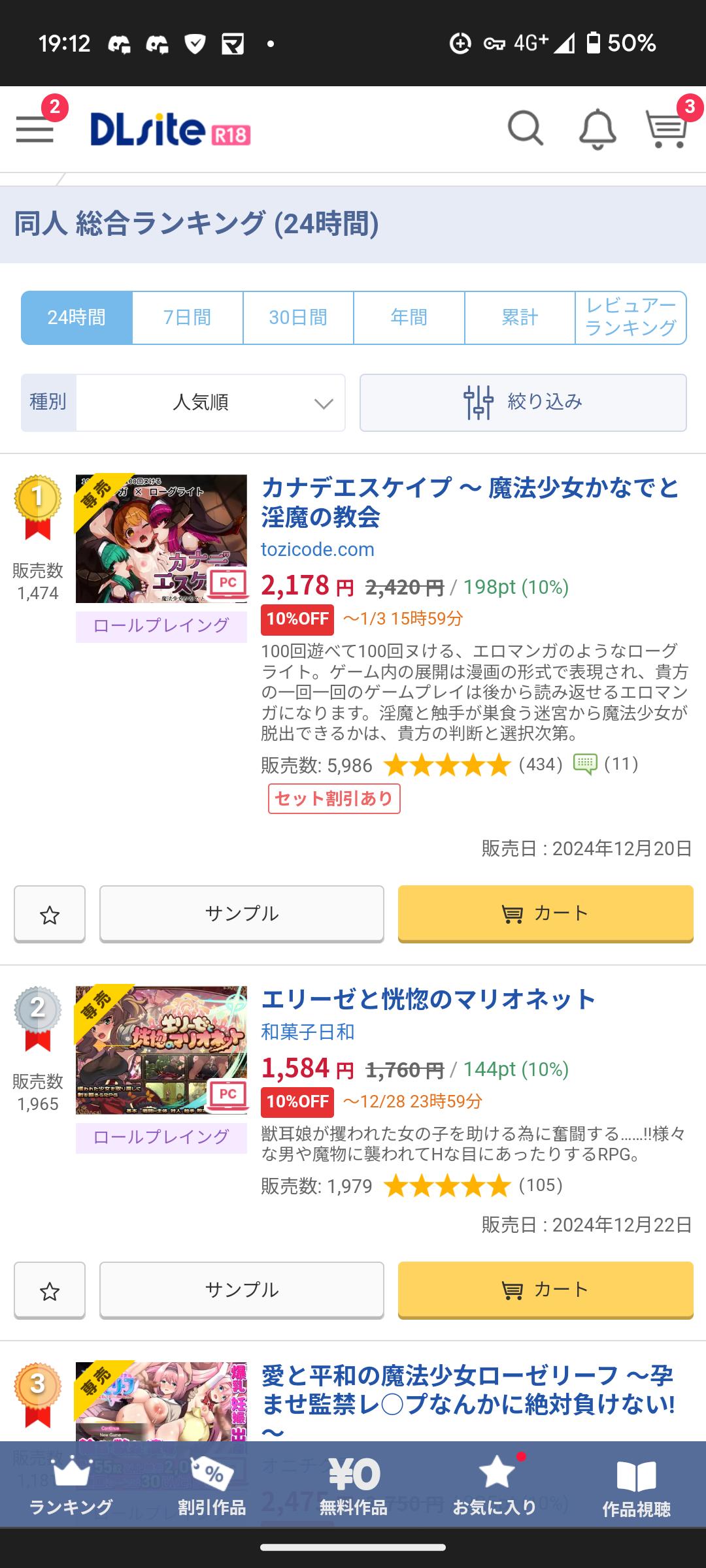Open the tozicode.com circle link
Viewport: 706px width, 1568px height.
[318, 549]
